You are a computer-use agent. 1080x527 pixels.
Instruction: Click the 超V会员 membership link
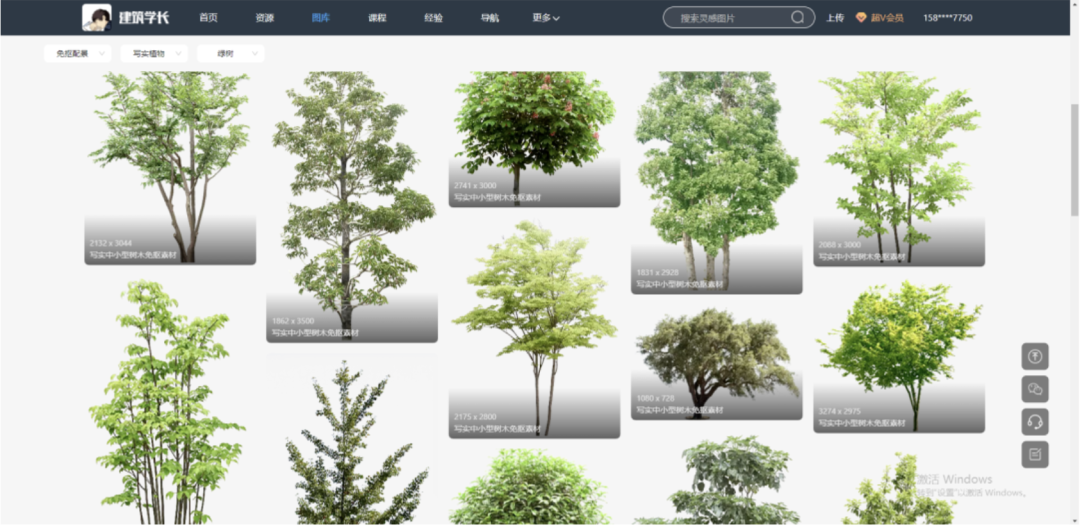[x=886, y=18]
